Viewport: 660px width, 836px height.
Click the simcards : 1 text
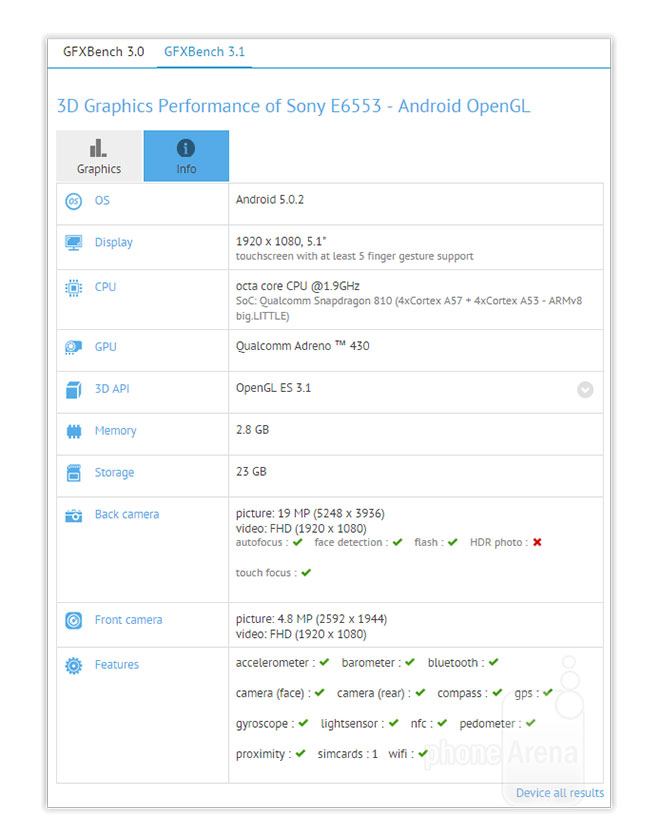click(348, 754)
